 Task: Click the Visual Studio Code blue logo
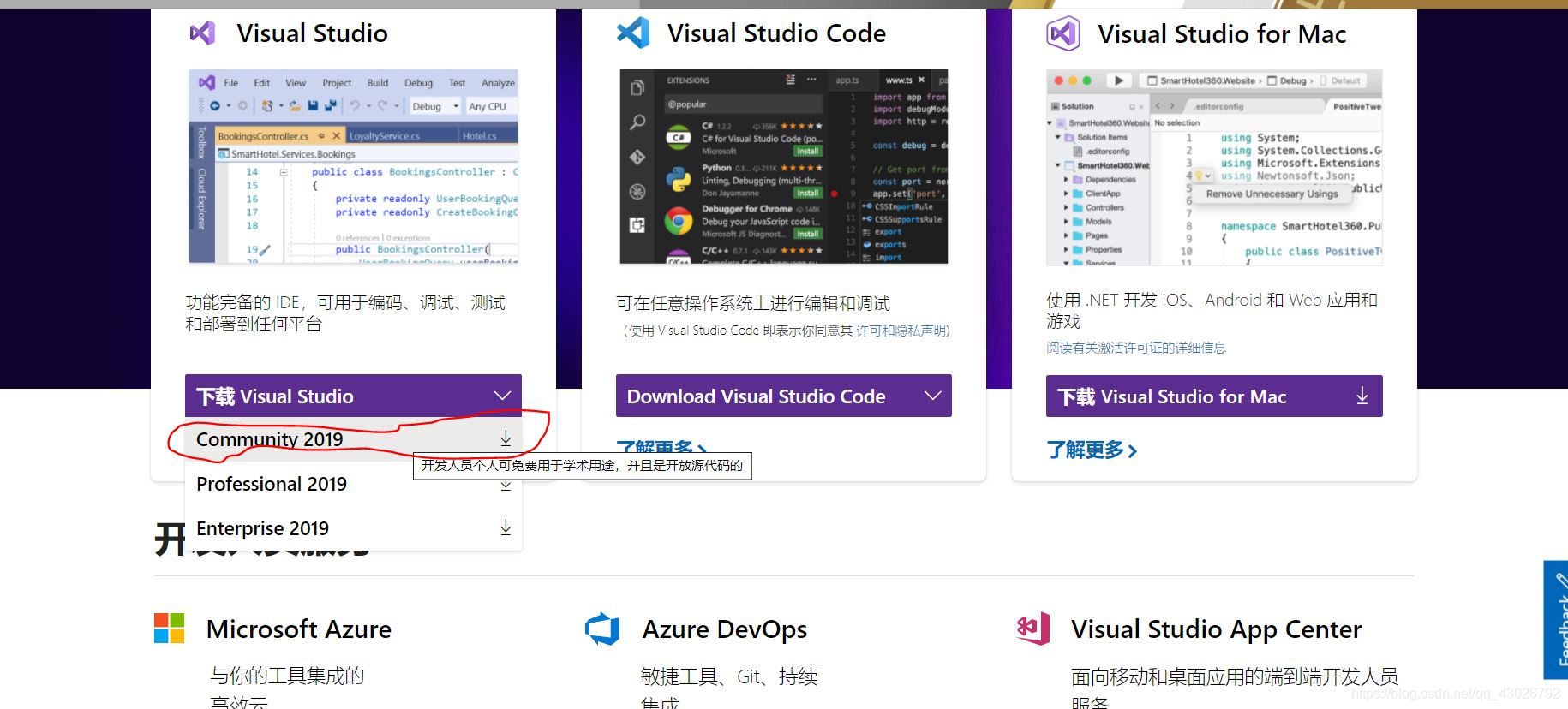click(x=633, y=33)
